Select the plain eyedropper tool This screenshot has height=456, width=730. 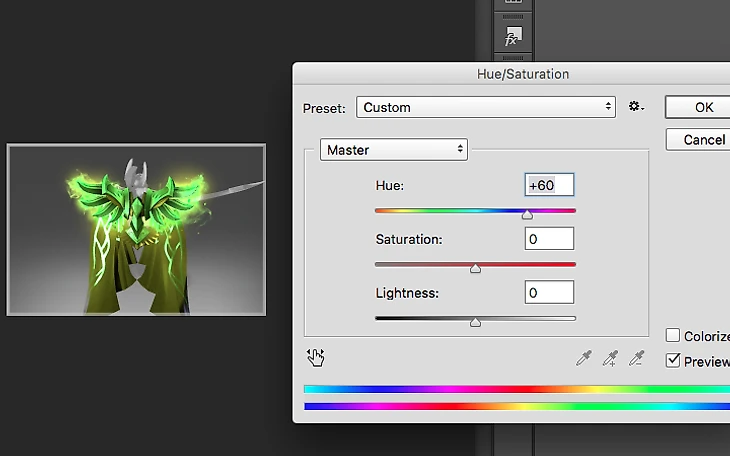point(584,358)
